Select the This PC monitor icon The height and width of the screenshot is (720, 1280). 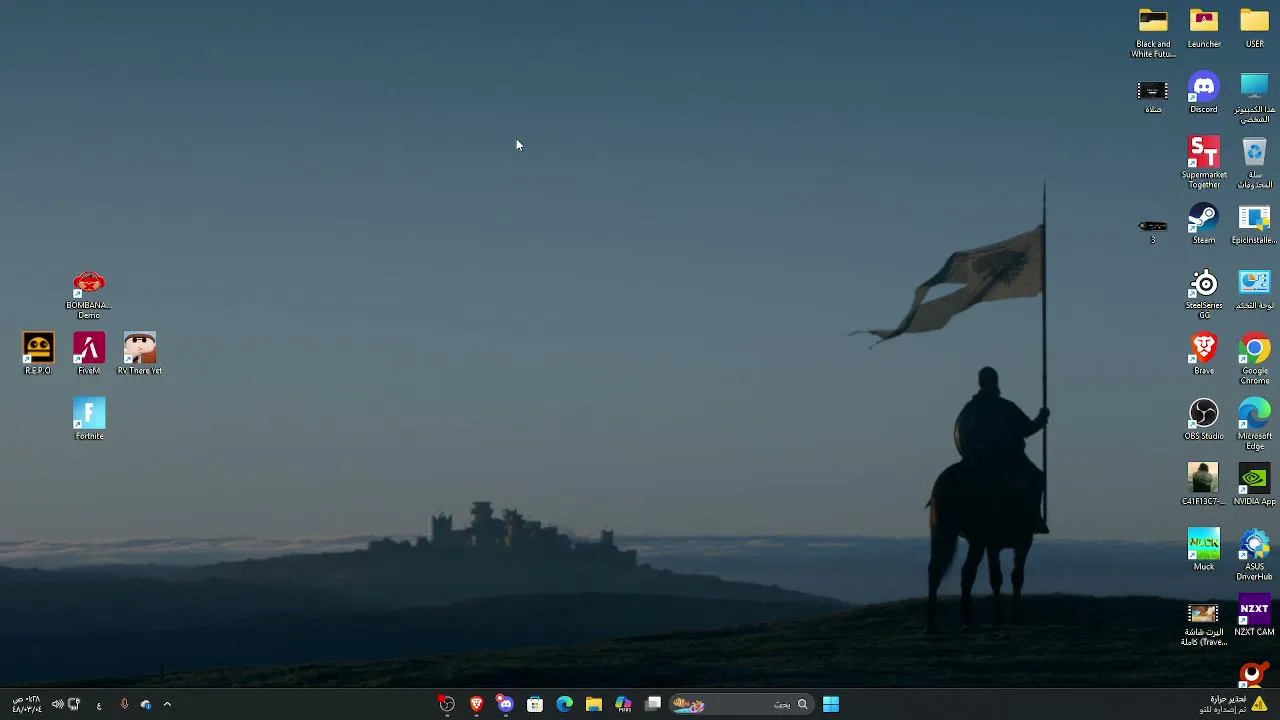pyautogui.click(x=1254, y=97)
